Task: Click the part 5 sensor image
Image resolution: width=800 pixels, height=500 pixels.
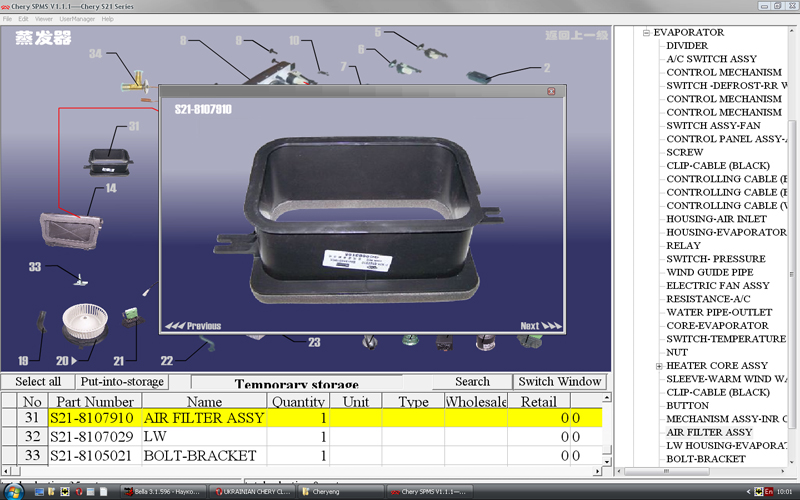Action: coord(432,52)
